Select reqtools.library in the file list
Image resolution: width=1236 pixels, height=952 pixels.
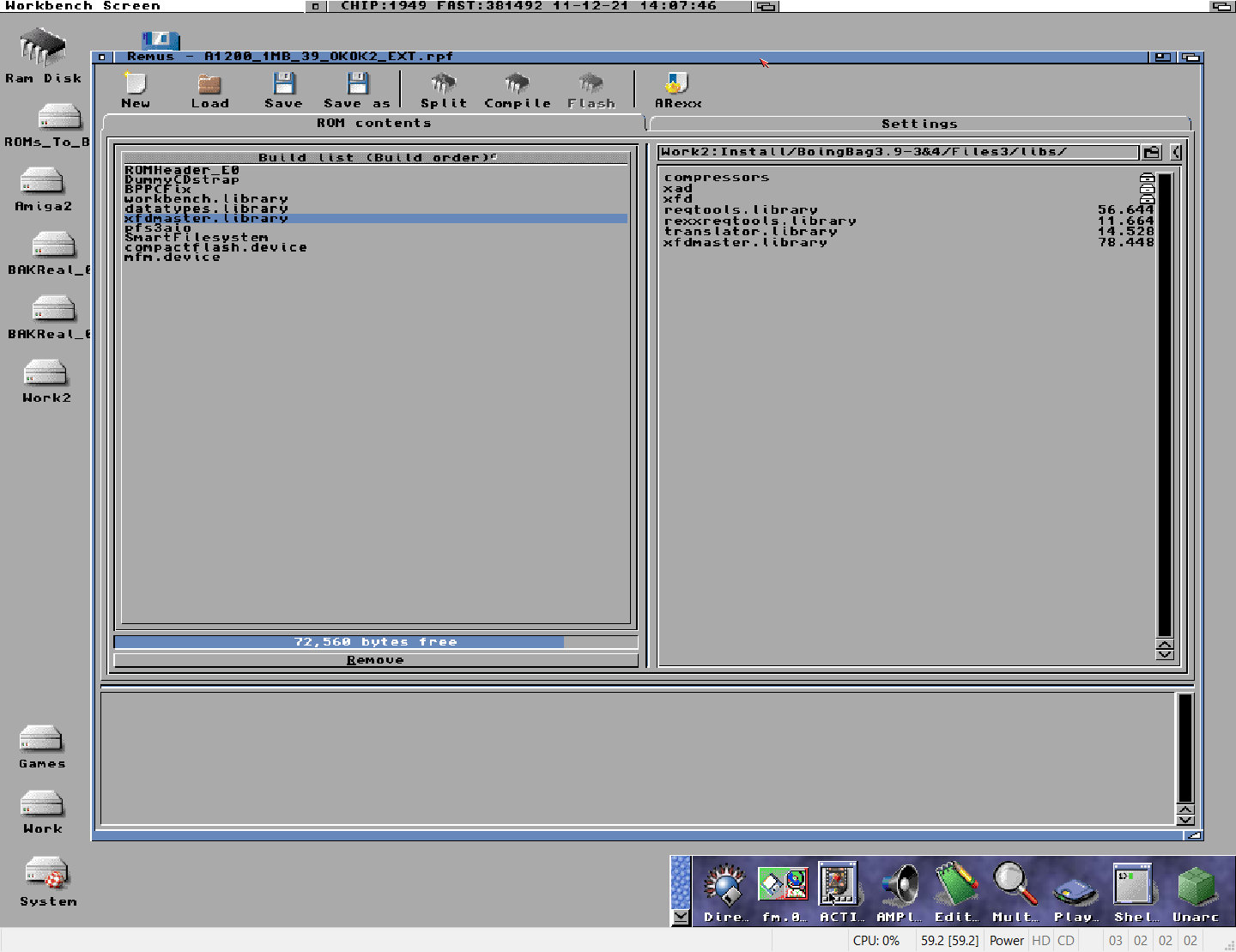pos(908,209)
